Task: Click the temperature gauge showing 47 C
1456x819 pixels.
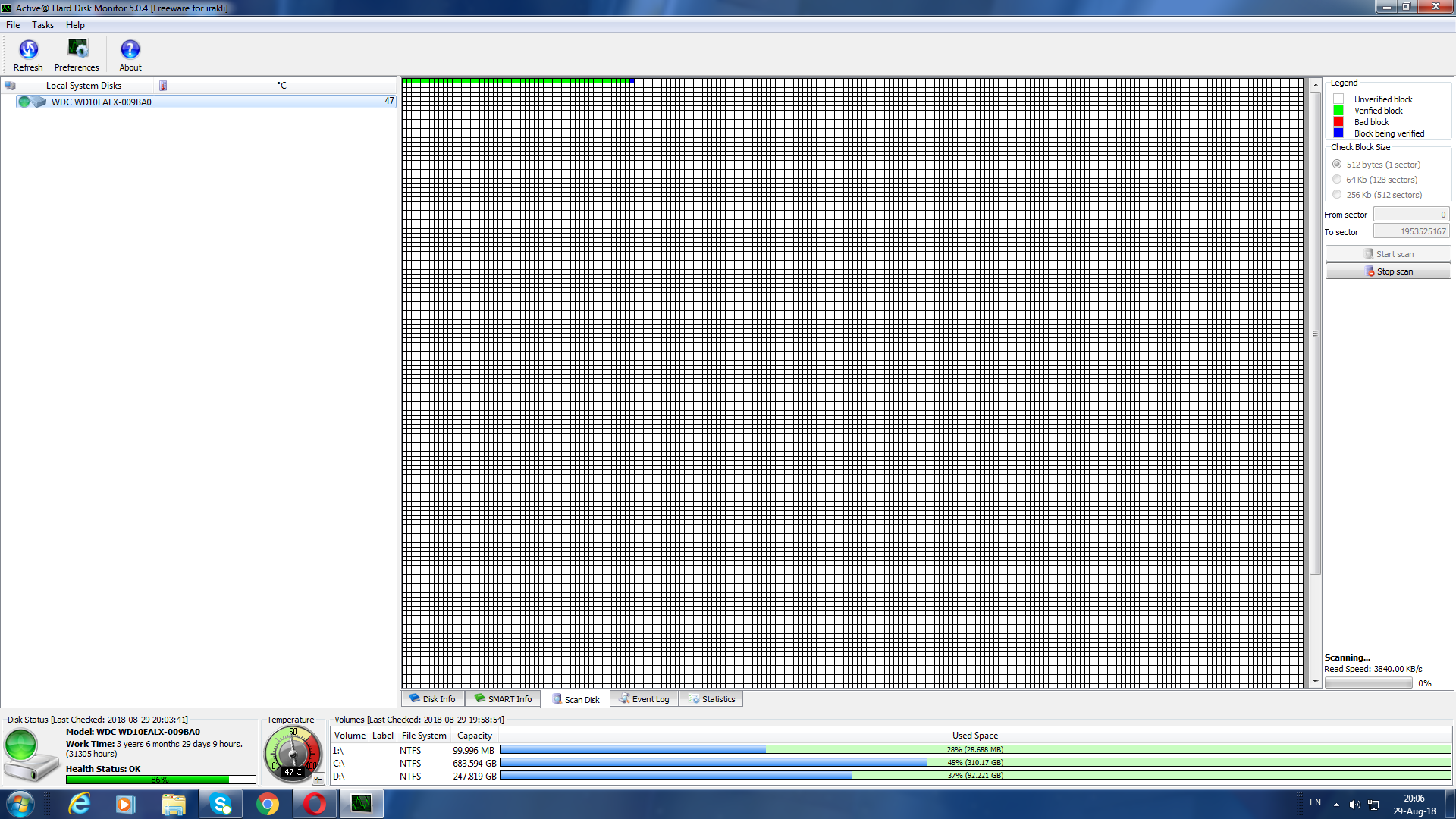Action: click(293, 754)
